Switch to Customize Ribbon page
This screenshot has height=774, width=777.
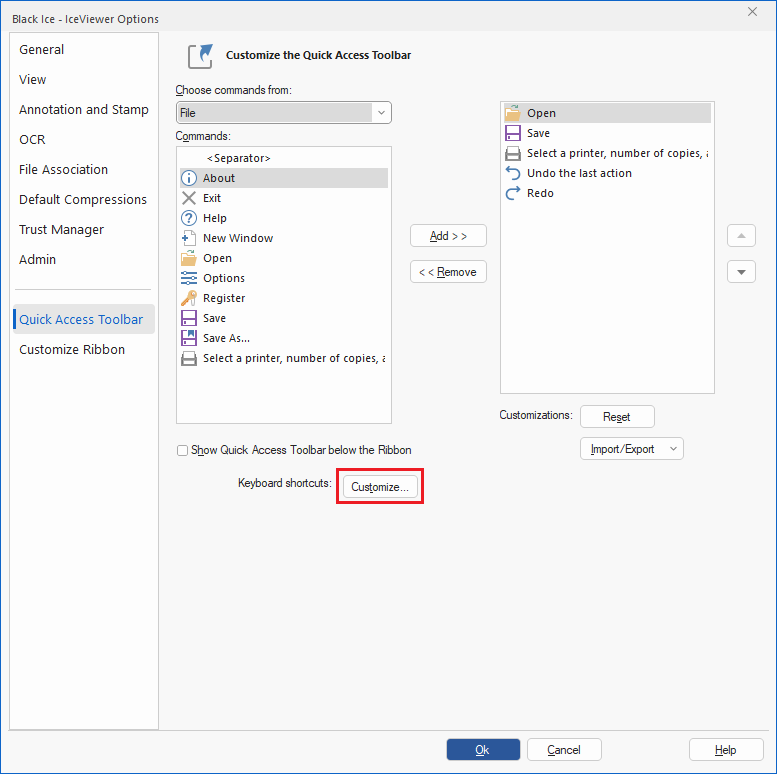[x=72, y=350]
